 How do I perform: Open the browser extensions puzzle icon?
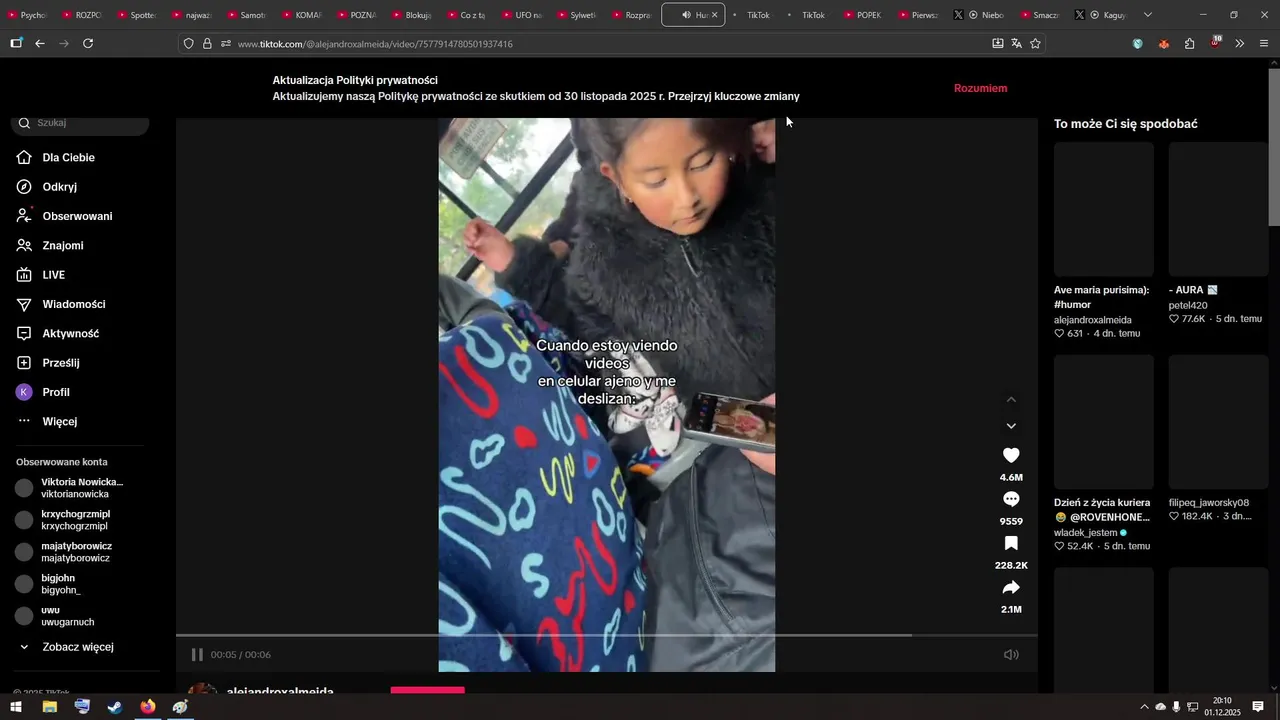tap(1189, 43)
